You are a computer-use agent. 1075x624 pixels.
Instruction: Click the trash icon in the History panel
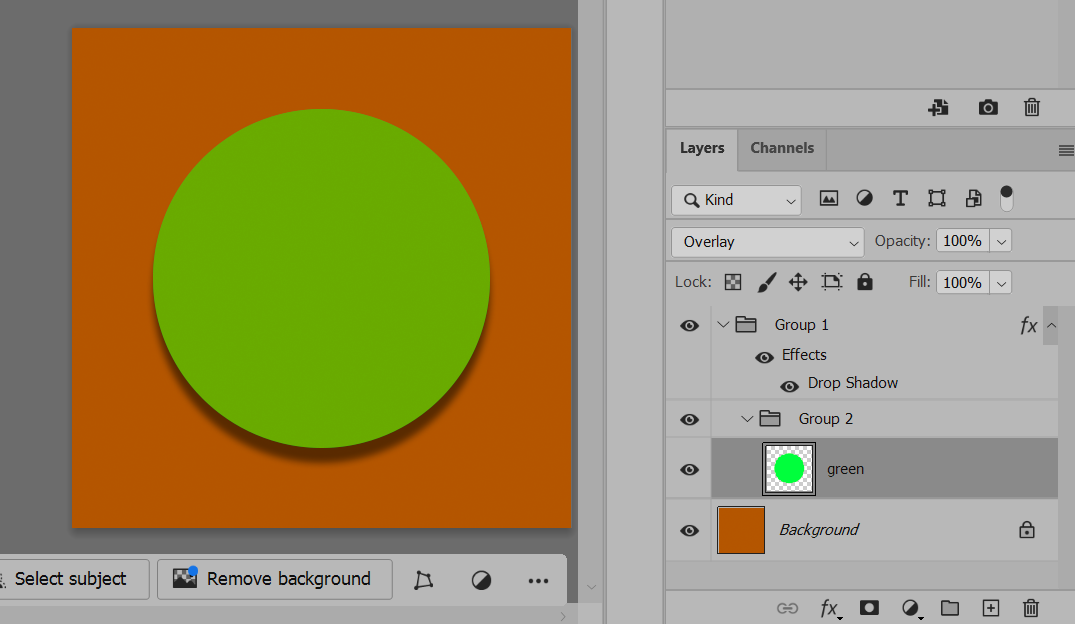1032,107
